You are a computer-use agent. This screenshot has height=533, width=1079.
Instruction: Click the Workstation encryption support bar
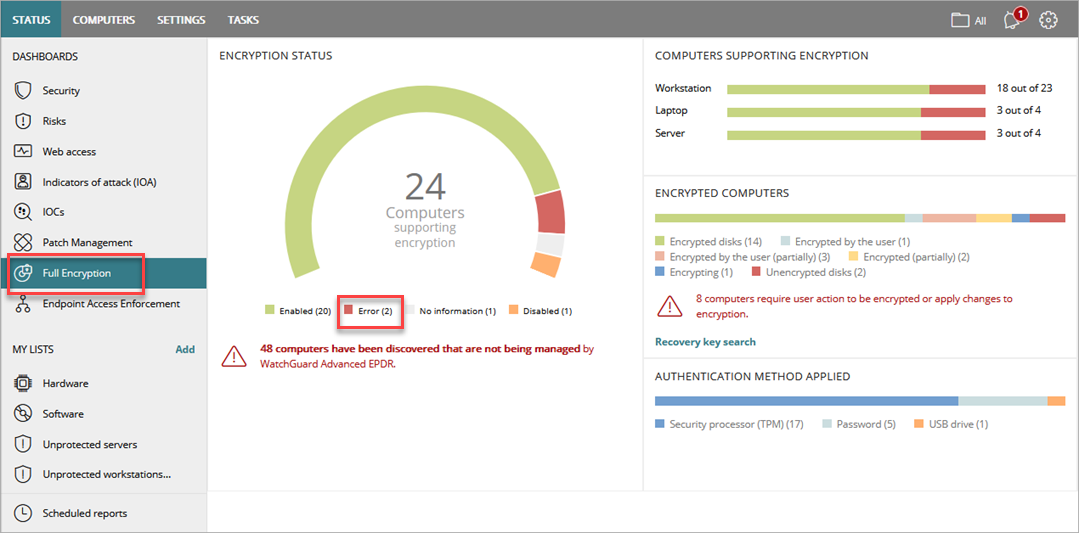[x=855, y=89]
